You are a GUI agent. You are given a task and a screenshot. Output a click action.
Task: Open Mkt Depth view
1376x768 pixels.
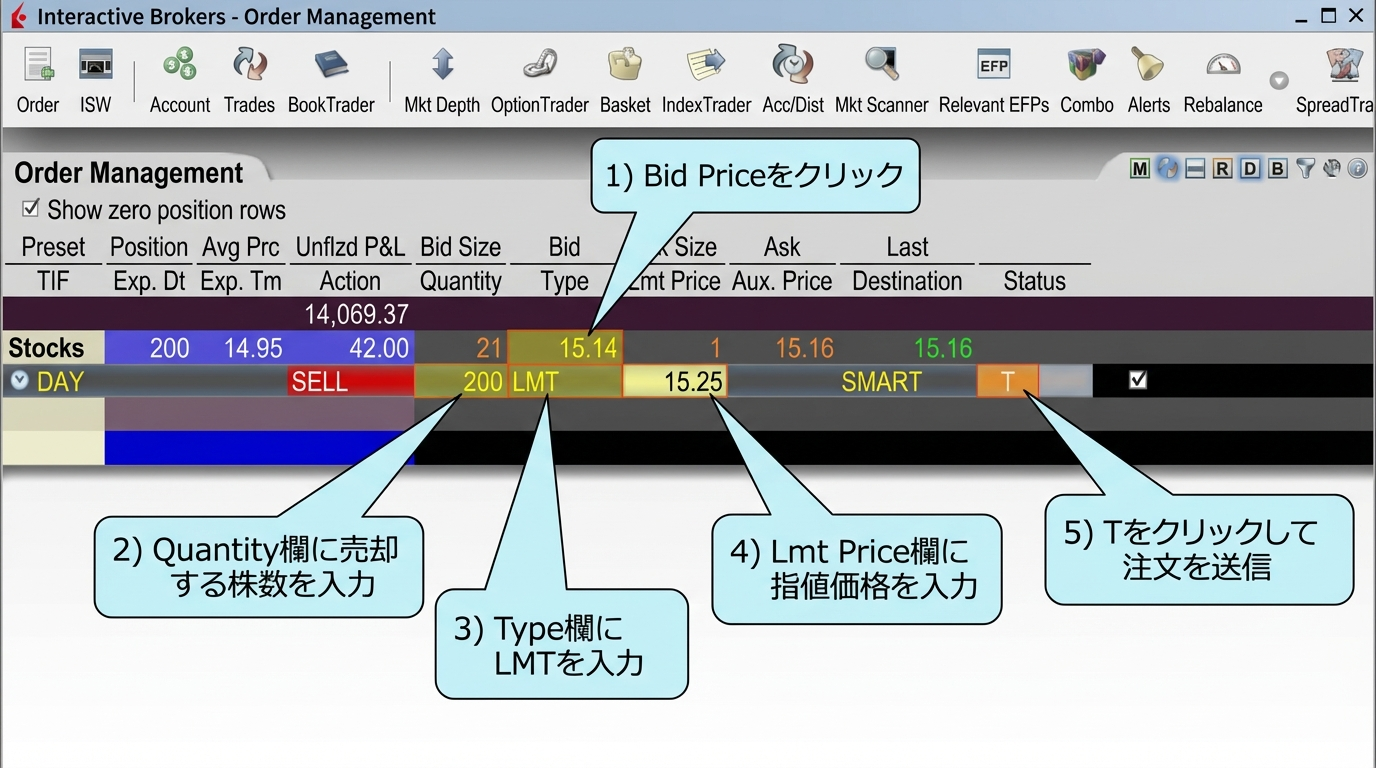[442, 81]
